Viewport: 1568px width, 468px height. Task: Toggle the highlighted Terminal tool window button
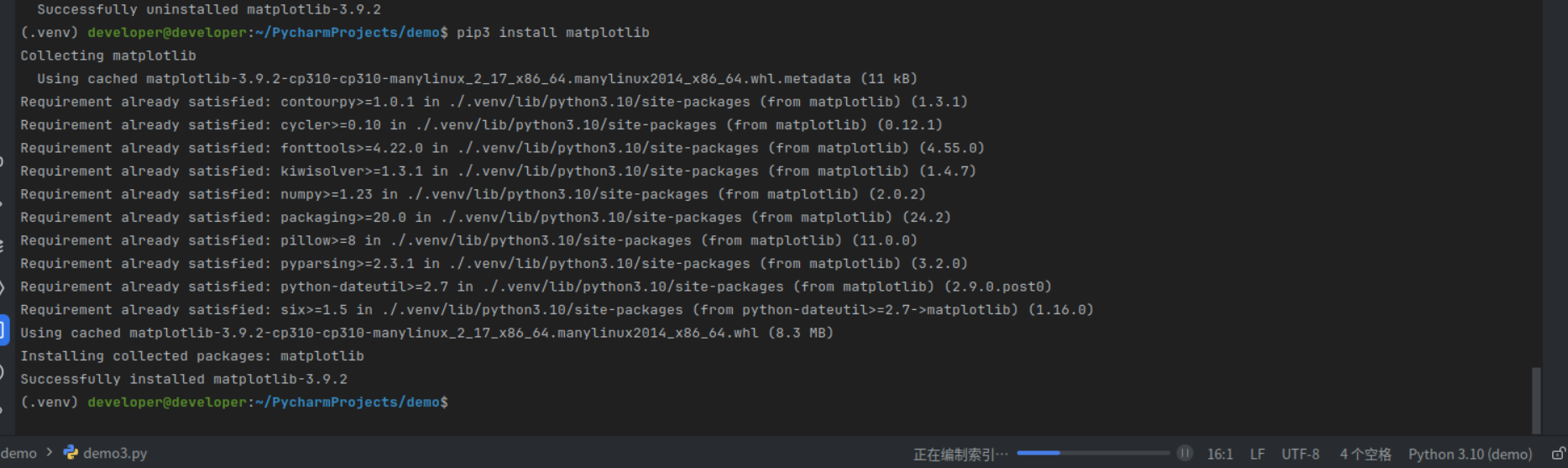coord(3,329)
